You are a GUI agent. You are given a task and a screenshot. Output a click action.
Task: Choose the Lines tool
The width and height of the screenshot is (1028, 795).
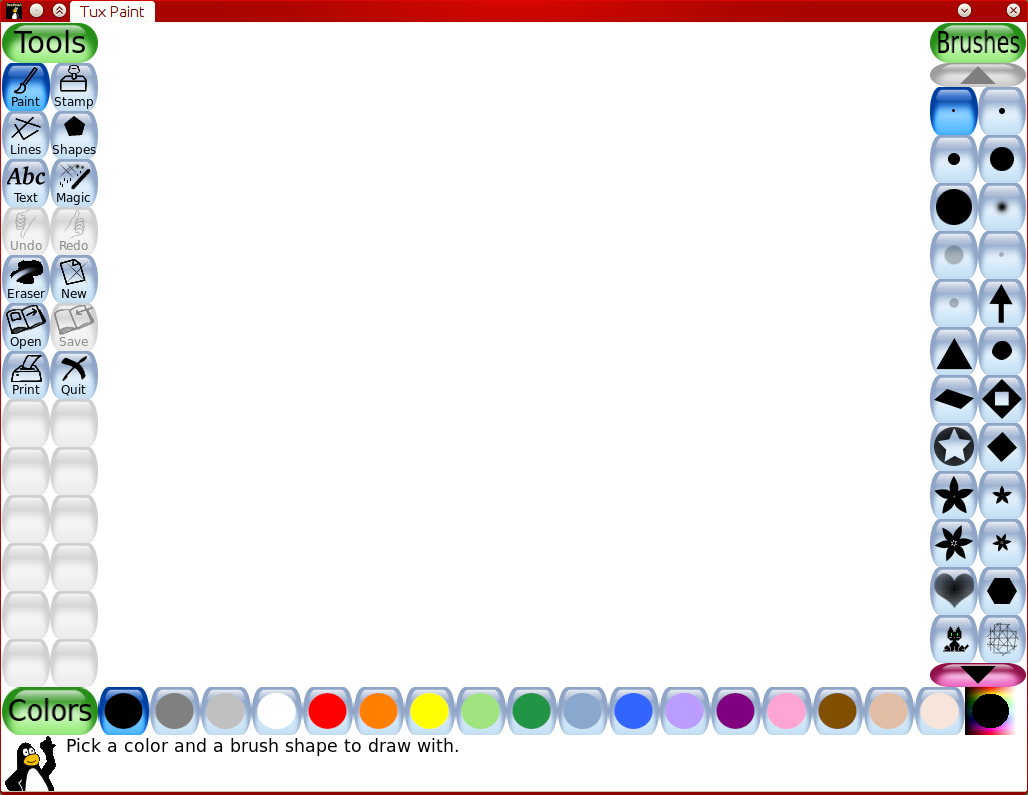point(26,134)
